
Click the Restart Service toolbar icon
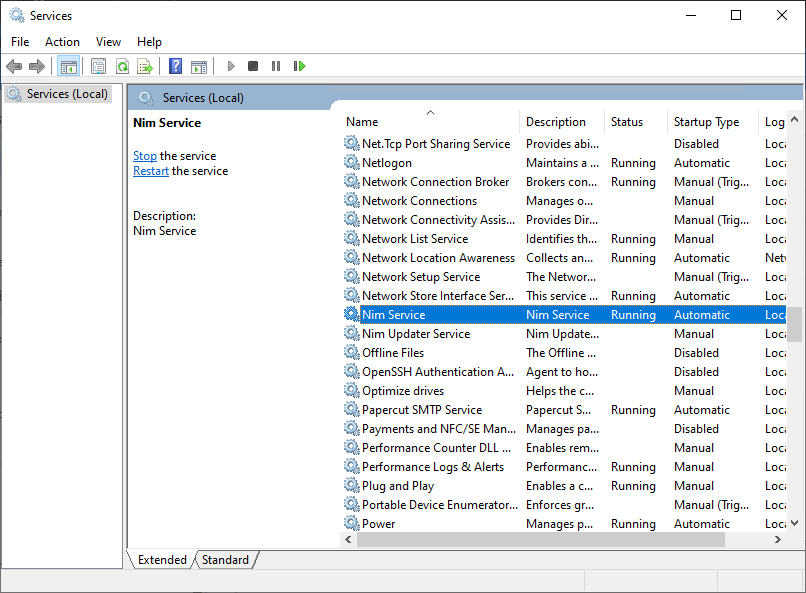click(299, 66)
